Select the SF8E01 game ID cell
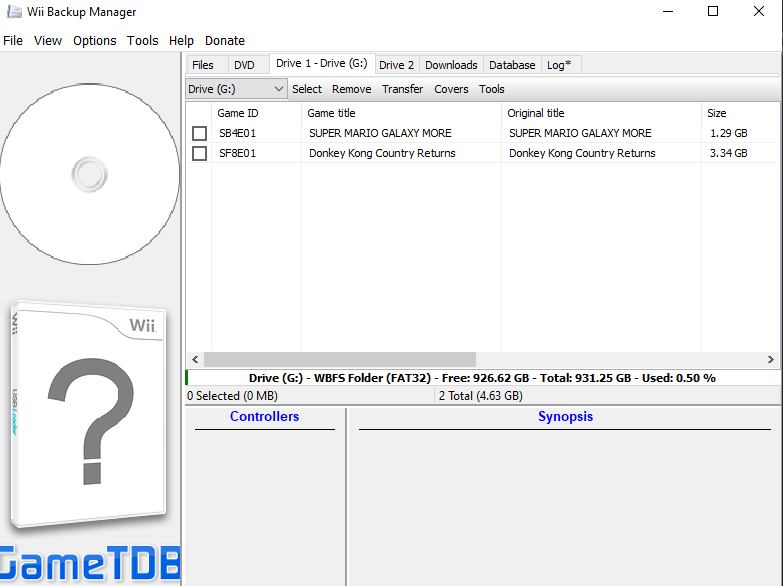Image resolution: width=783 pixels, height=586 pixels. [x=238, y=153]
